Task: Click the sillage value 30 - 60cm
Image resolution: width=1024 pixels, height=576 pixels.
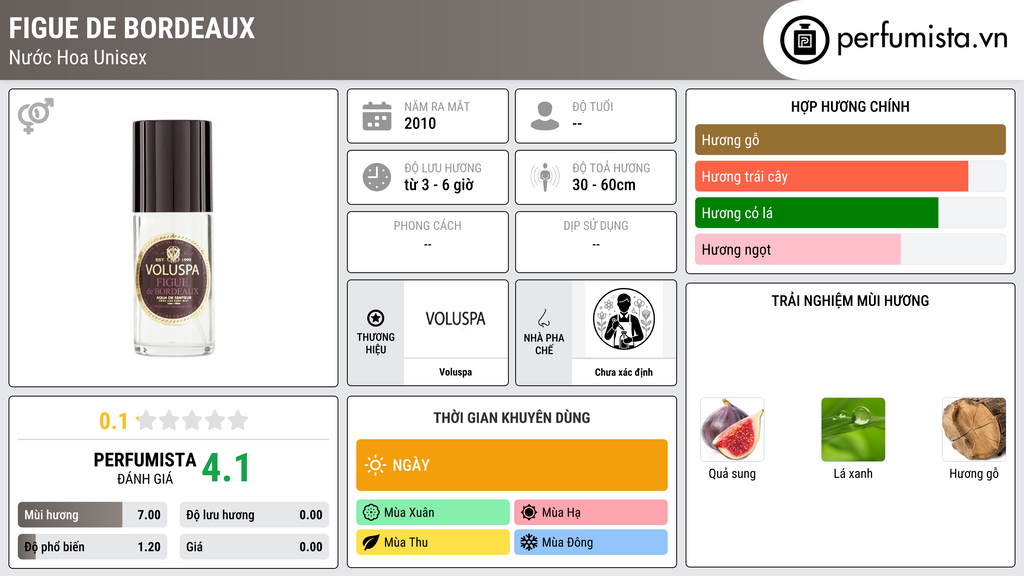Action: click(x=604, y=185)
